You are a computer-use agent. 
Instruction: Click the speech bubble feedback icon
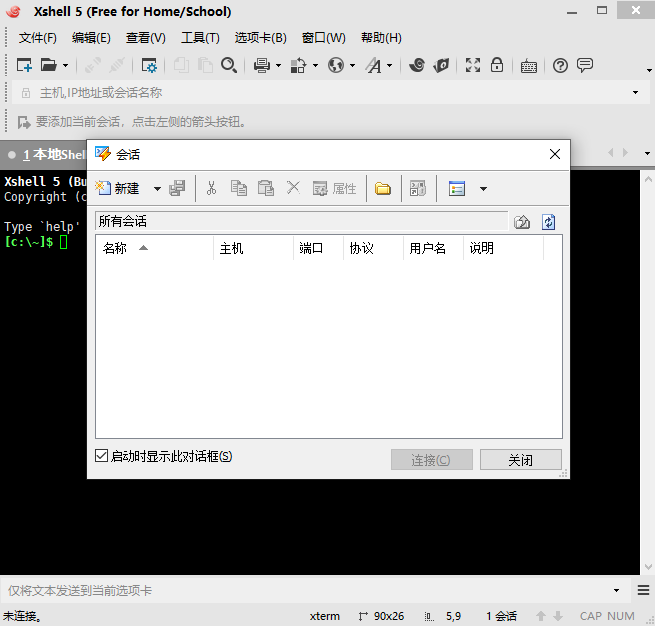585,65
